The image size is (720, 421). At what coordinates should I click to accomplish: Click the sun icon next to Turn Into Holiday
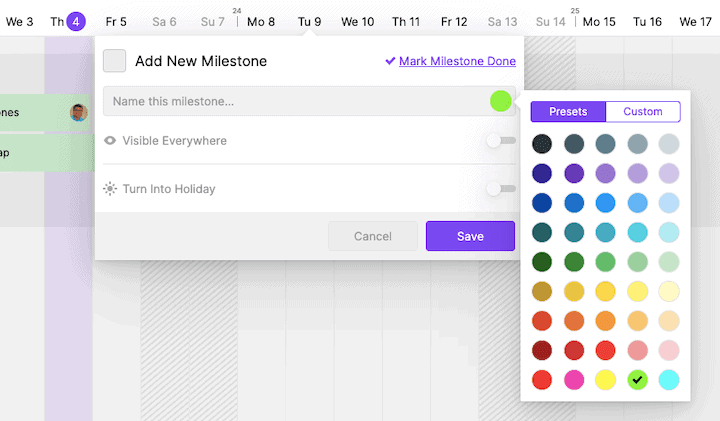pyautogui.click(x=110, y=189)
